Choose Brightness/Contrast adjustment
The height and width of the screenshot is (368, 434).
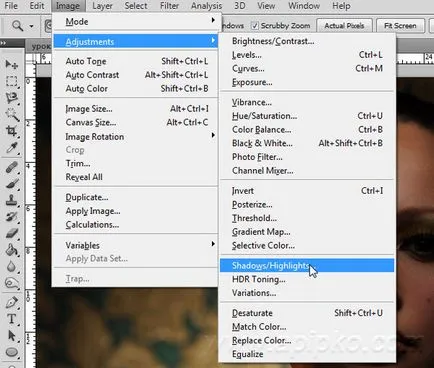point(307,41)
